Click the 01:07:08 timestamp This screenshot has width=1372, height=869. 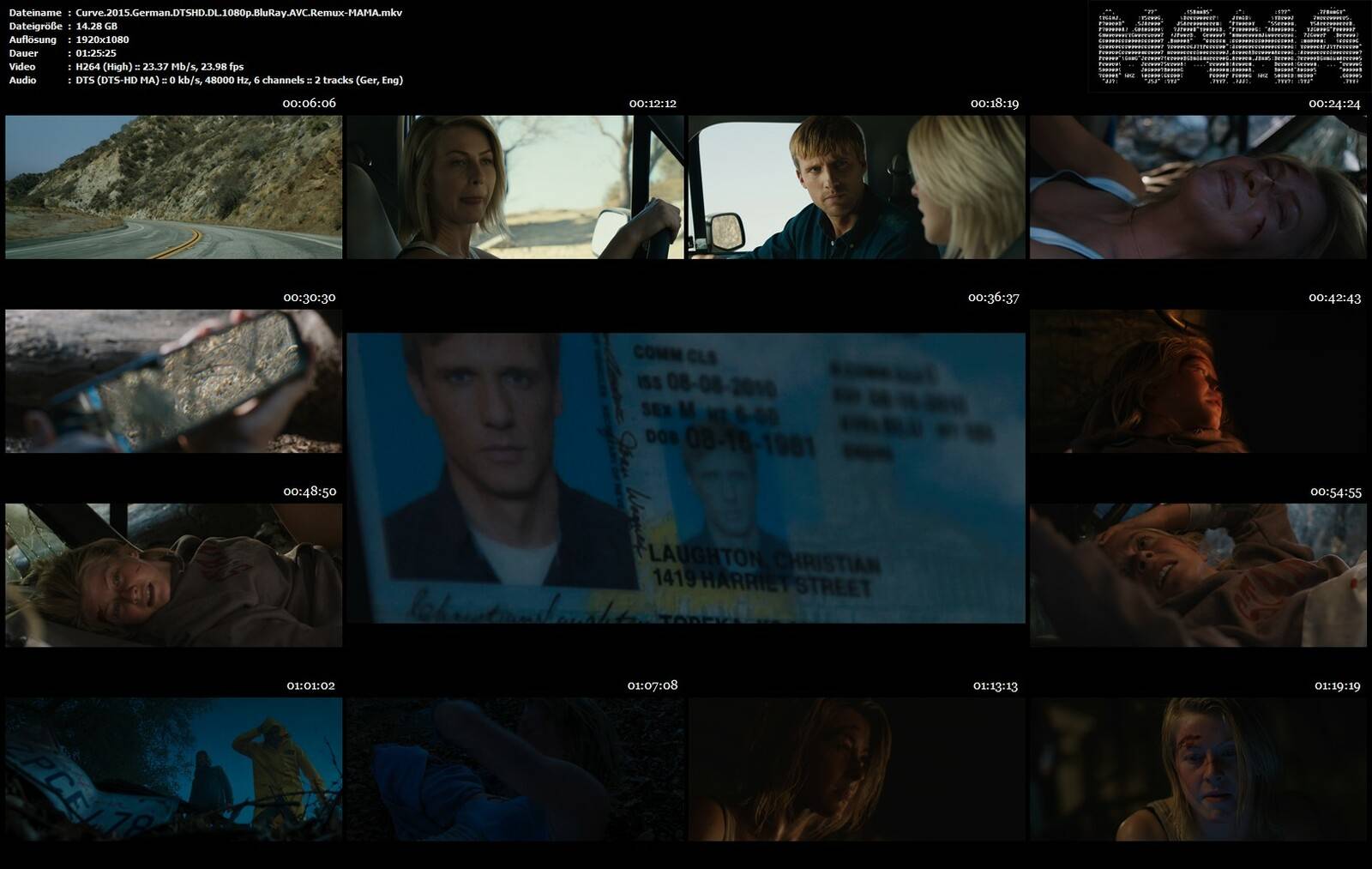coord(653,685)
